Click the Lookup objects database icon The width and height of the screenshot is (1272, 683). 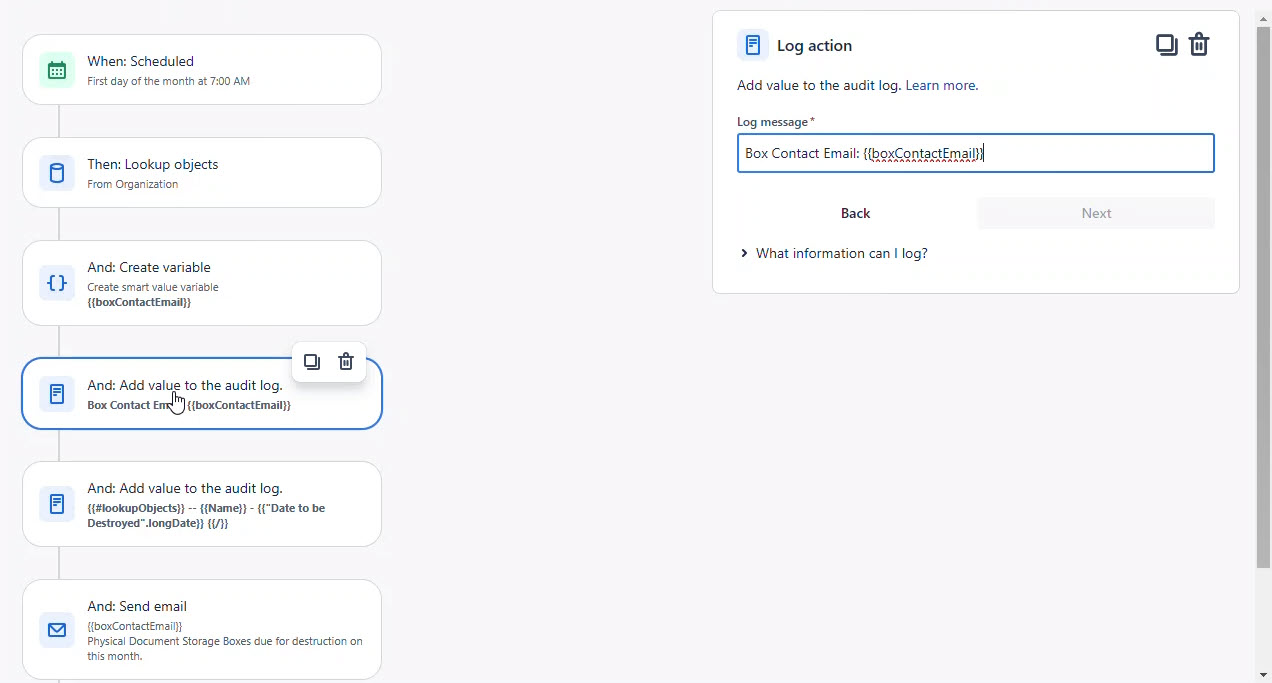click(57, 173)
